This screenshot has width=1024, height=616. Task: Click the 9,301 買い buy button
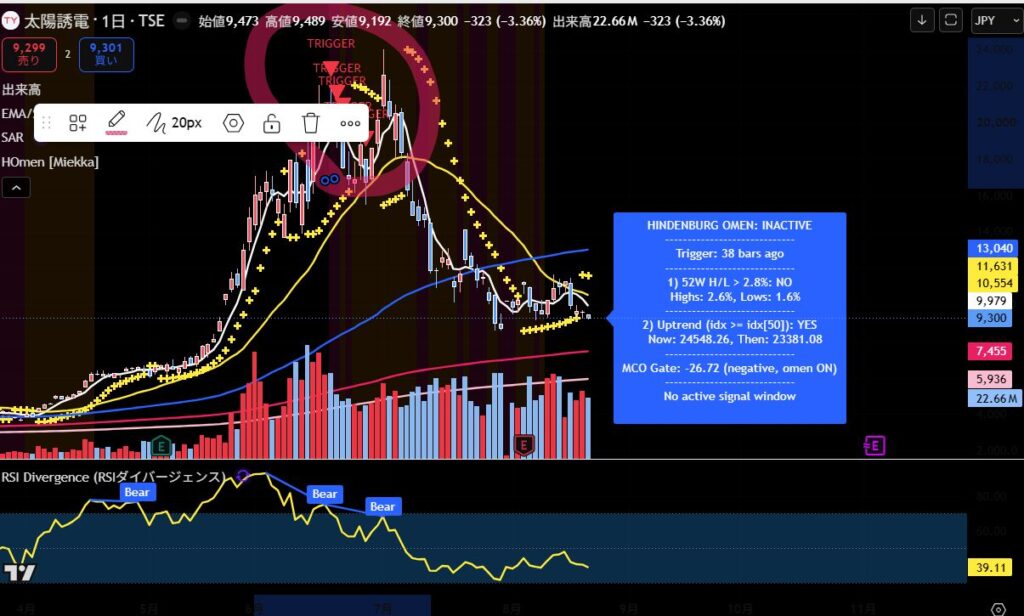click(106, 54)
